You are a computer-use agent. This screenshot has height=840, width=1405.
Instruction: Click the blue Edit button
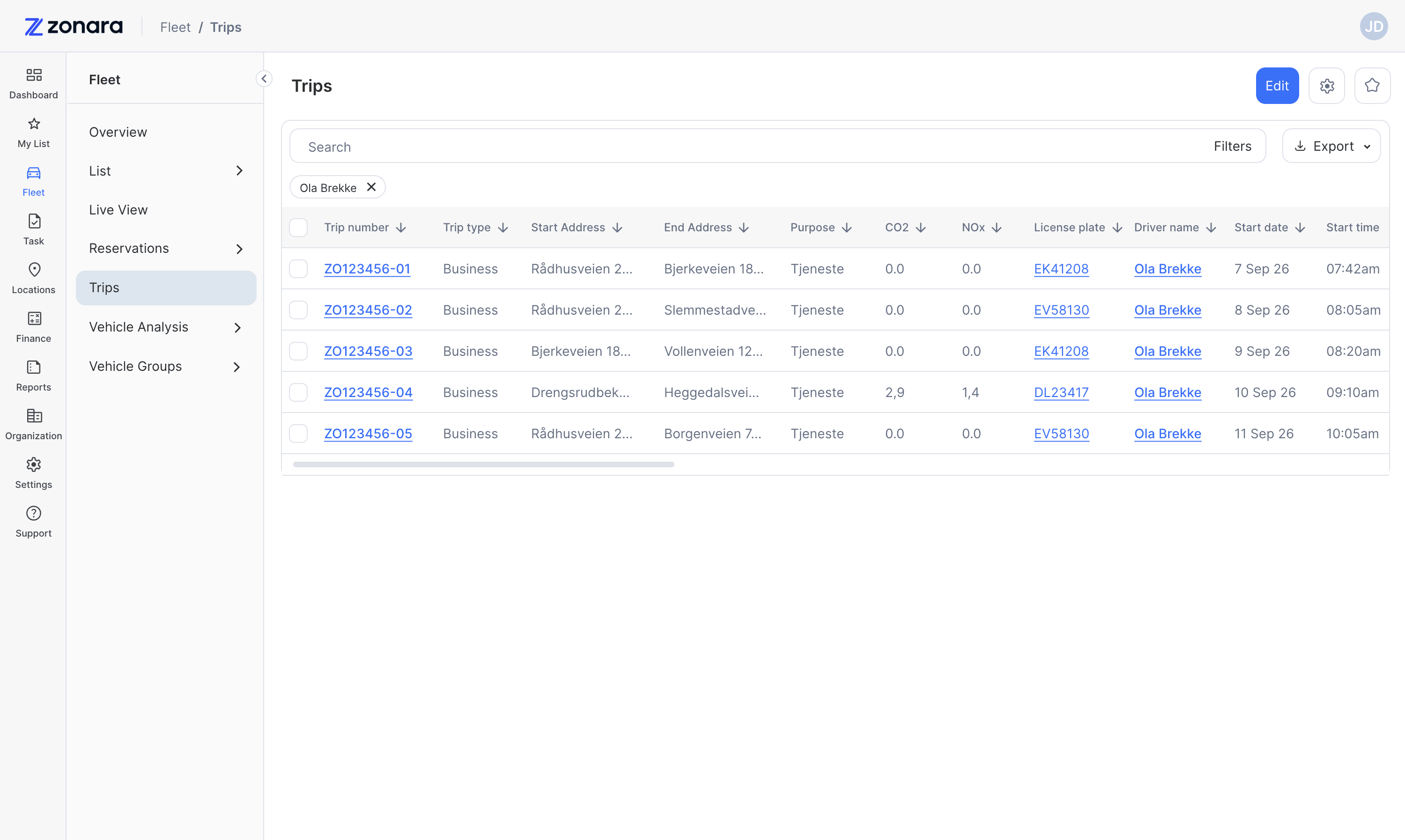(x=1277, y=86)
